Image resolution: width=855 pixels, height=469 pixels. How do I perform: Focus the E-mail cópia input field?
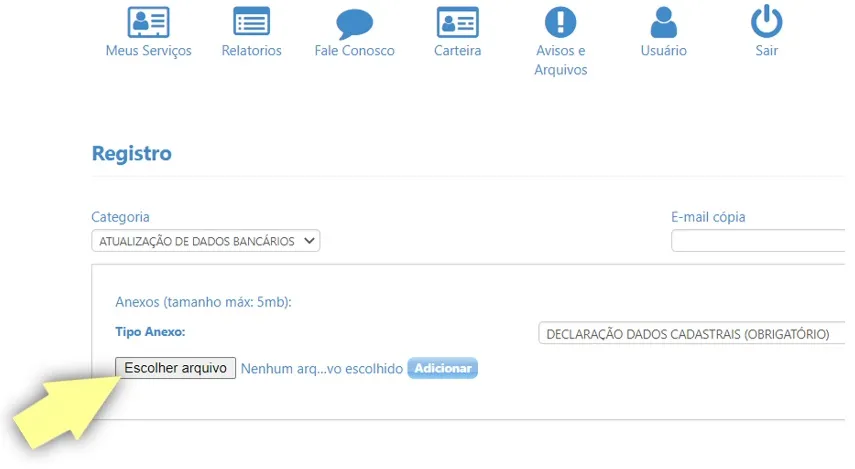(x=760, y=241)
